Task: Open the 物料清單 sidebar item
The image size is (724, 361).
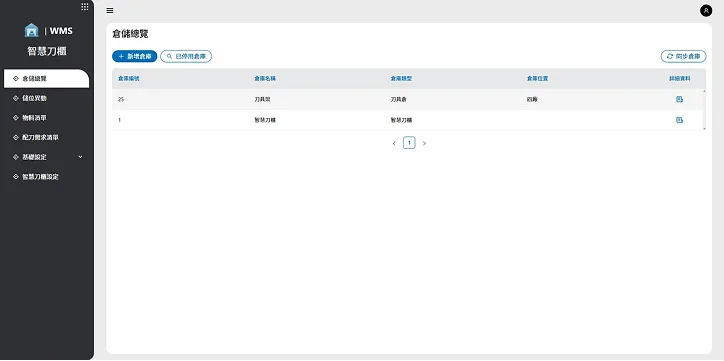Action: pyautogui.click(x=46, y=118)
